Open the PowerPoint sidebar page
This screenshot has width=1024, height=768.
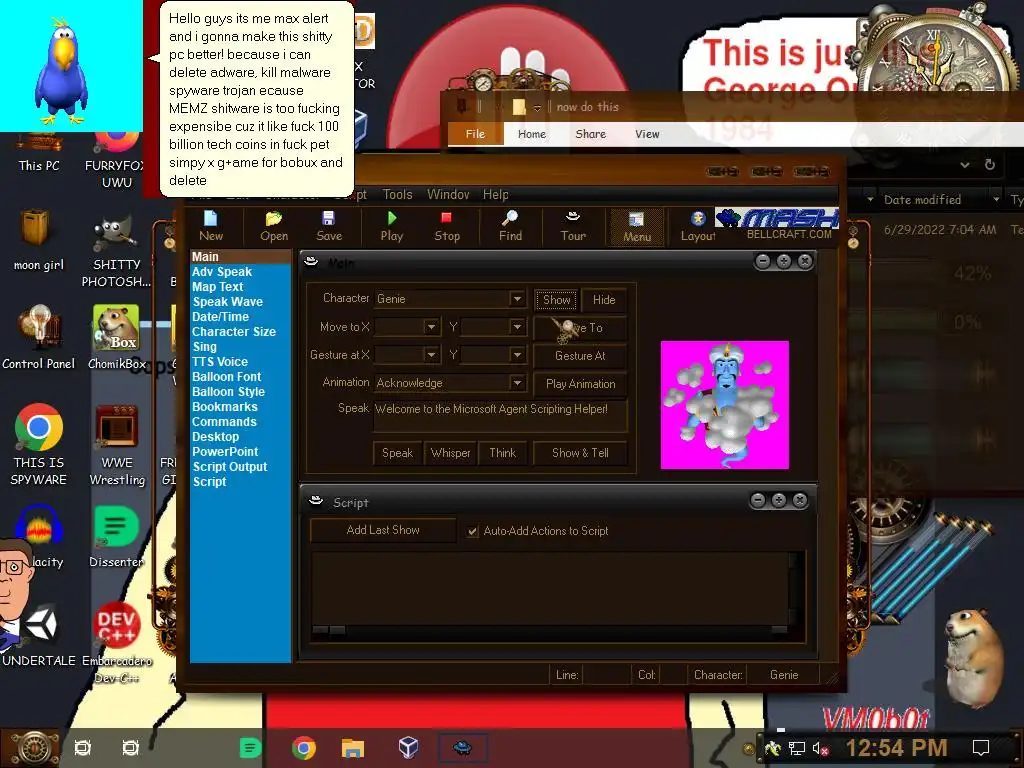pyautogui.click(x=225, y=452)
